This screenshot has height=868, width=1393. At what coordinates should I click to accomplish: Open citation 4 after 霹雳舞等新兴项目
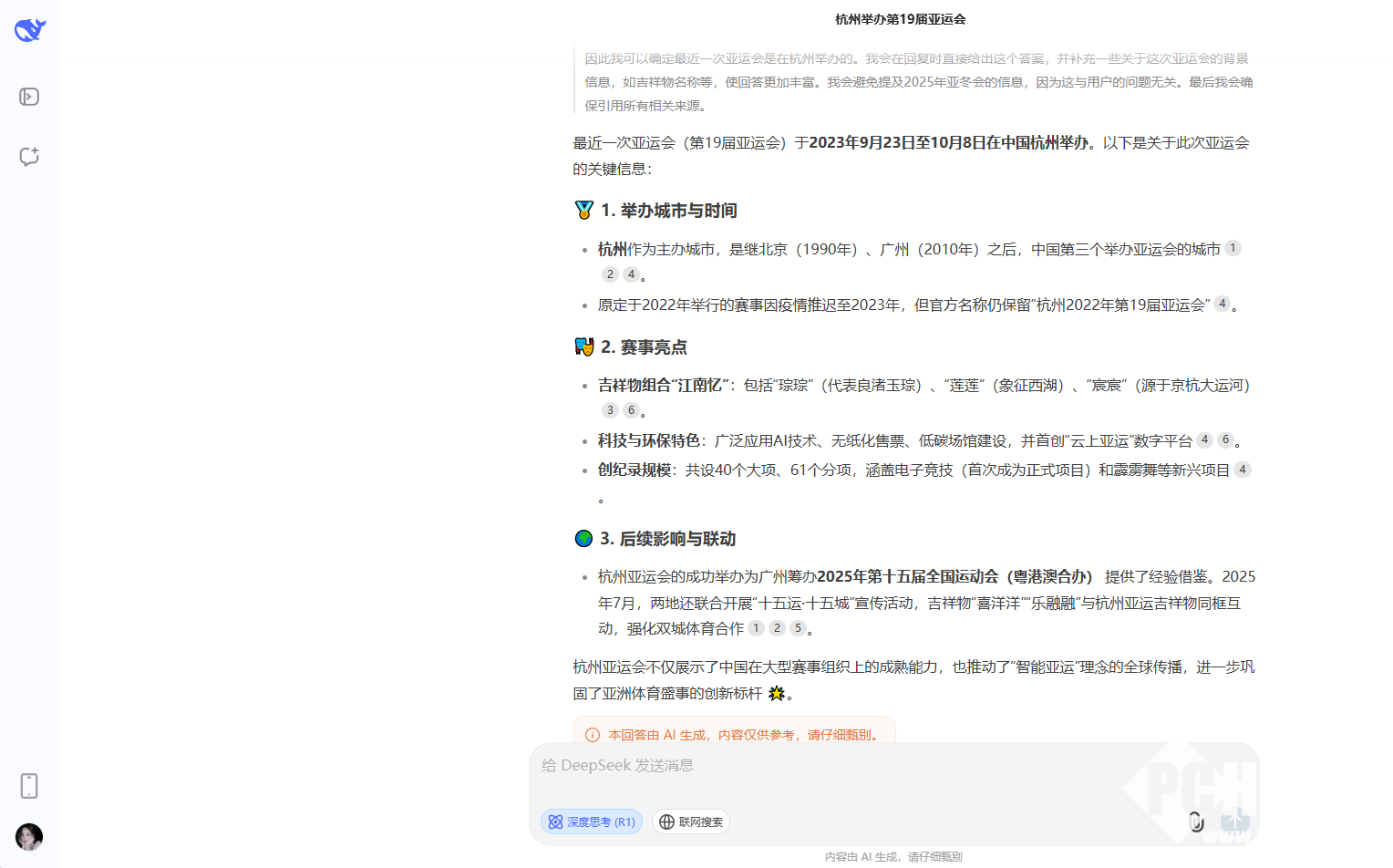[x=1242, y=470]
